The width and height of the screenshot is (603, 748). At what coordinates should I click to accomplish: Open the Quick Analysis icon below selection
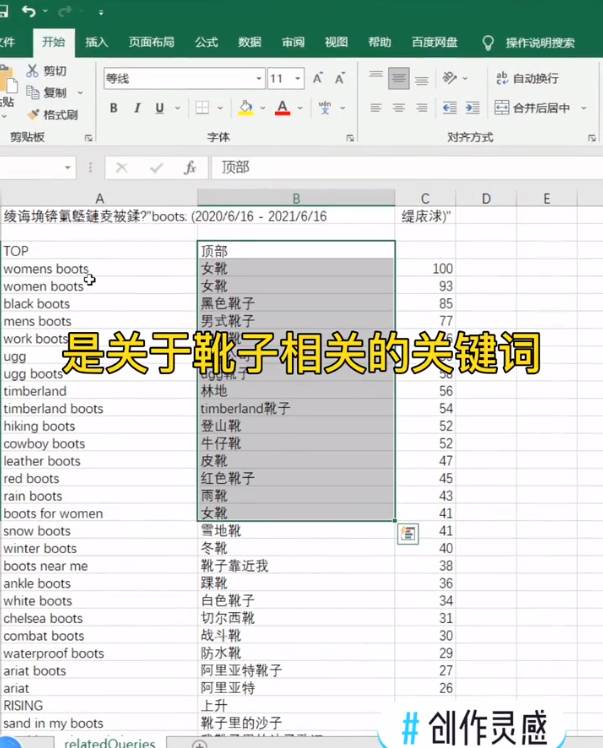[407, 533]
